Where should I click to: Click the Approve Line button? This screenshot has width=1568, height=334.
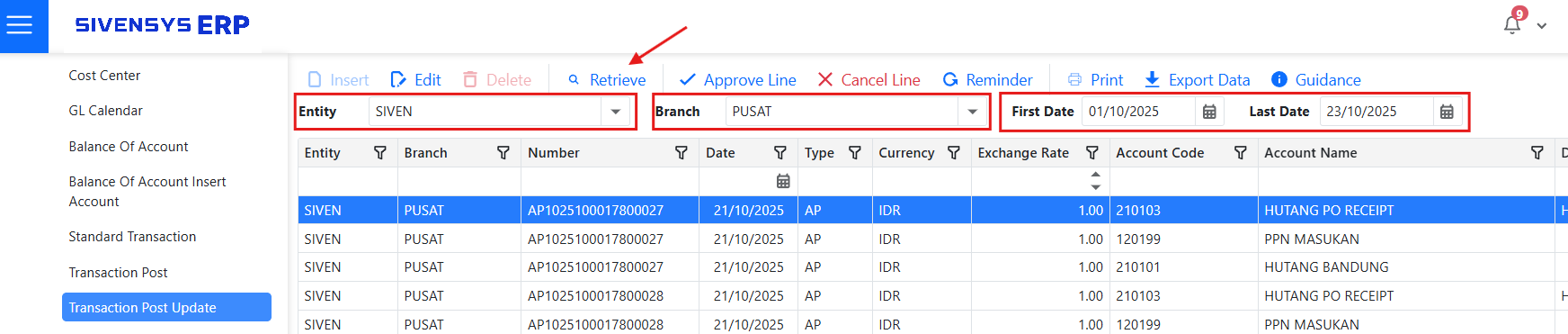click(x=737, y=80)
